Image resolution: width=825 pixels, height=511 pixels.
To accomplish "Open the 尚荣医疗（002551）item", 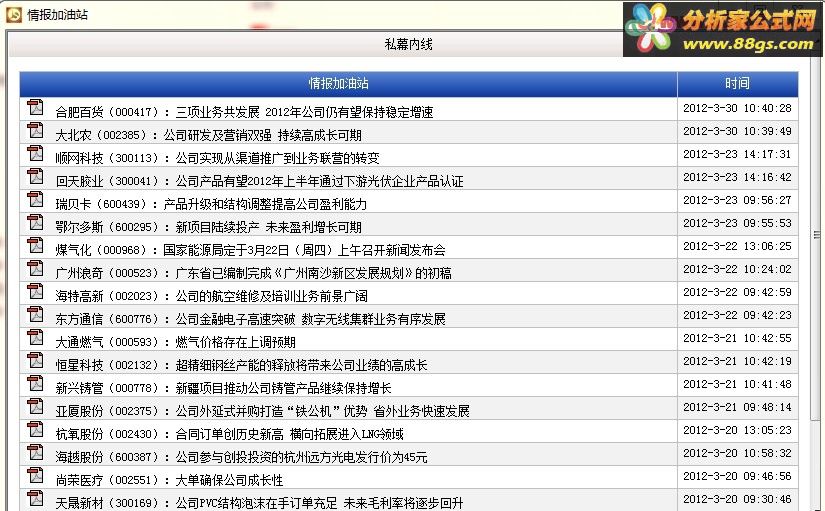I will 169,480.
